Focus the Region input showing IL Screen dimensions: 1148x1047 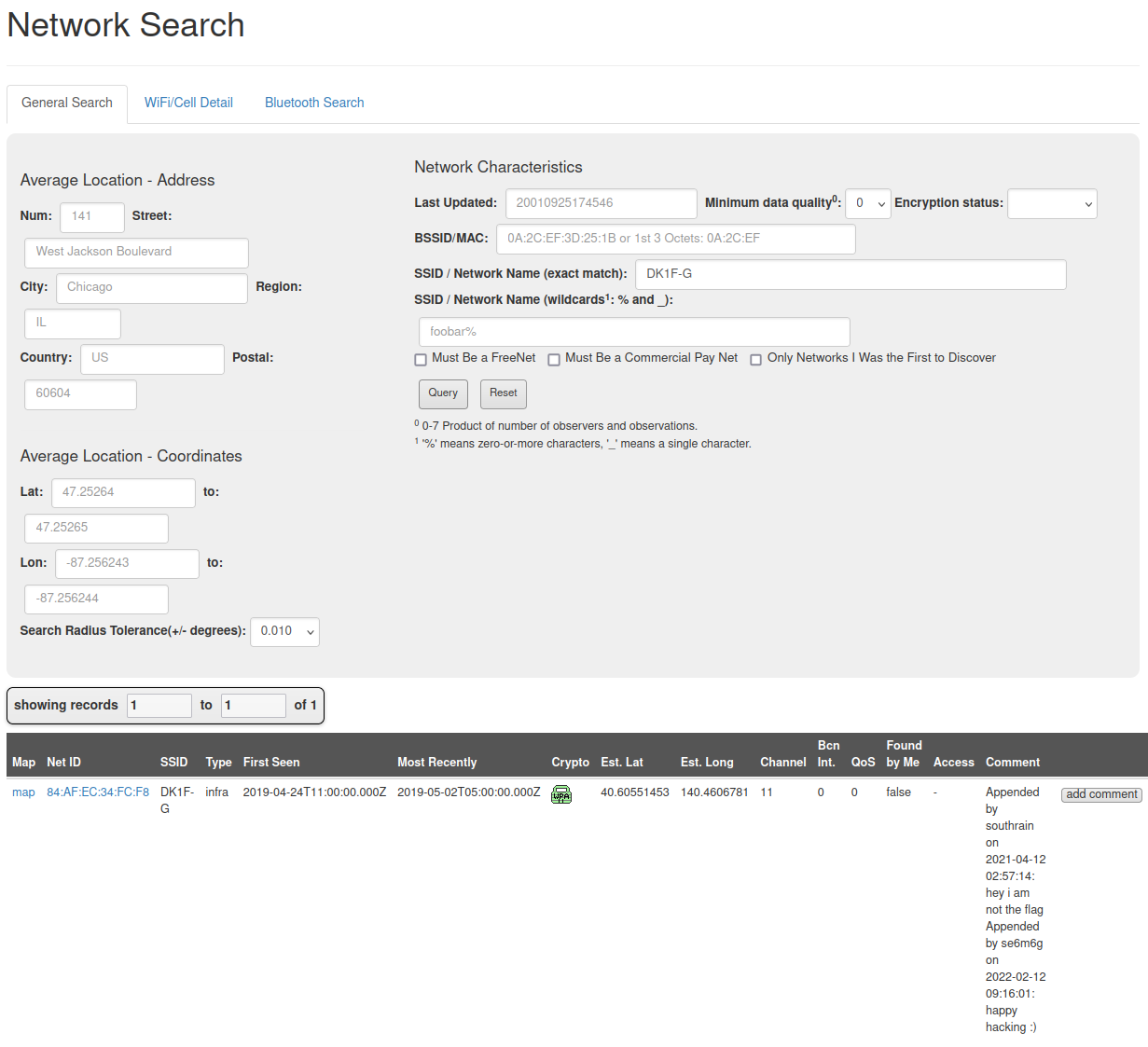click(x=73, y=324)
